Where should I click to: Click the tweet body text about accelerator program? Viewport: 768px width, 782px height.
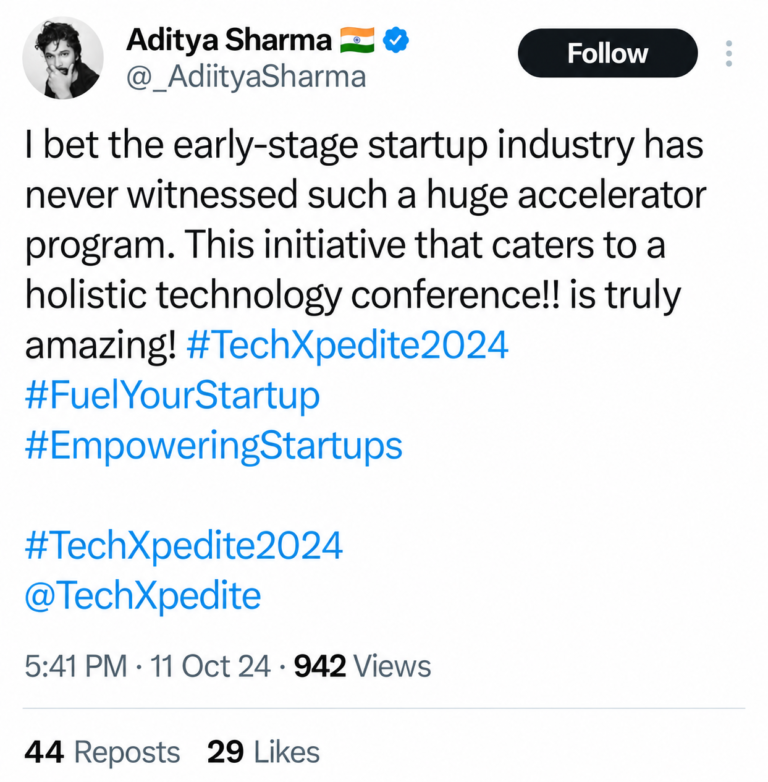pyautogui.click(x=365, y=244)
